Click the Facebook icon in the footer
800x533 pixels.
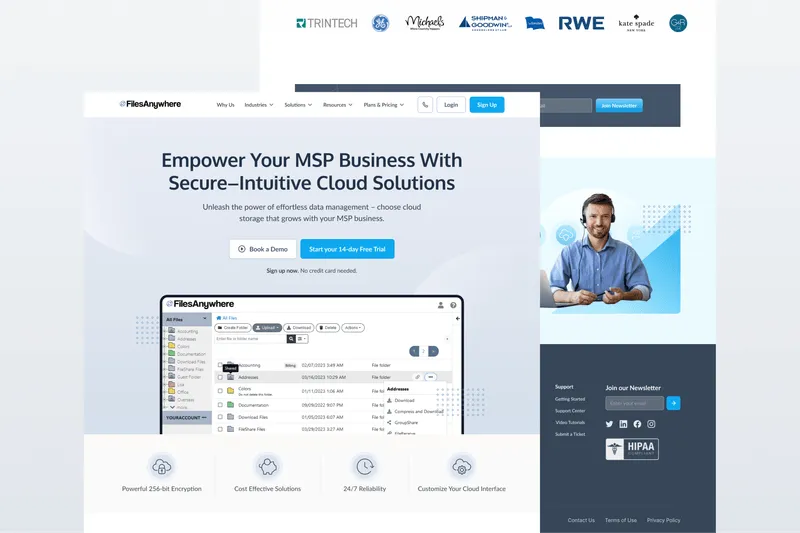[x=637, y=424]
